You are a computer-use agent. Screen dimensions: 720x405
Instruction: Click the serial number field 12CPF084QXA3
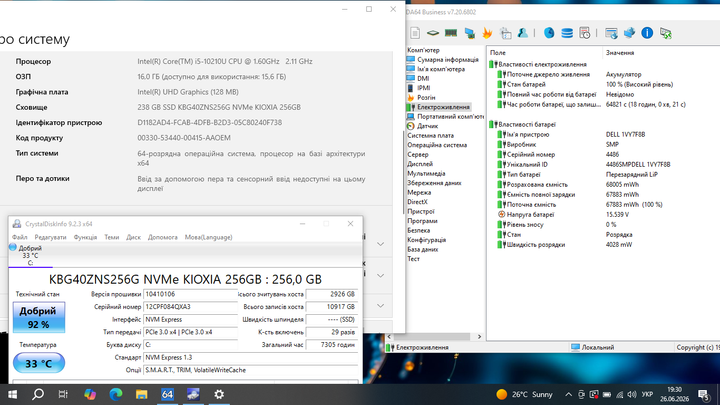(x=190, y=307)
